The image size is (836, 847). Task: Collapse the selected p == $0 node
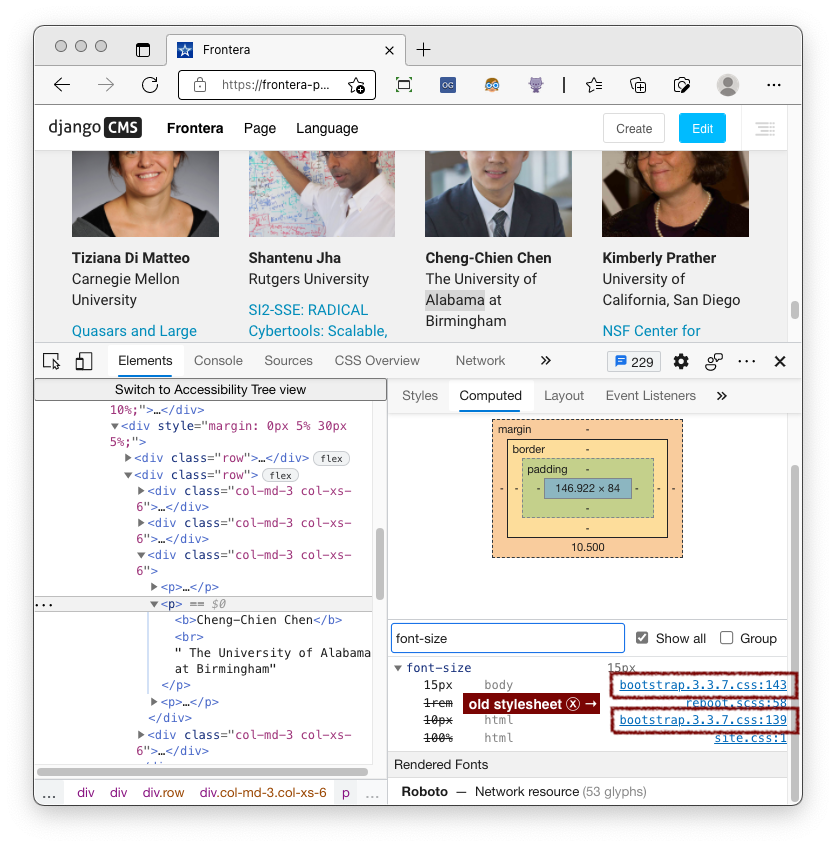pos(154,604)
